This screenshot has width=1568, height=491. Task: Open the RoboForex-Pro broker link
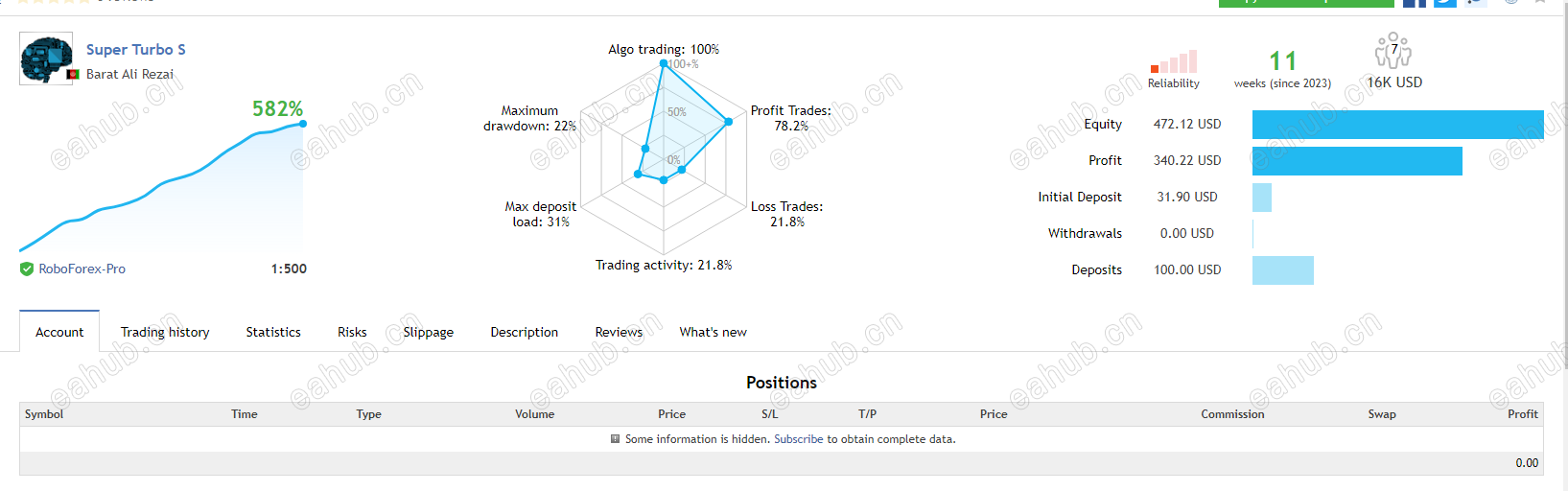click(82, 269)
